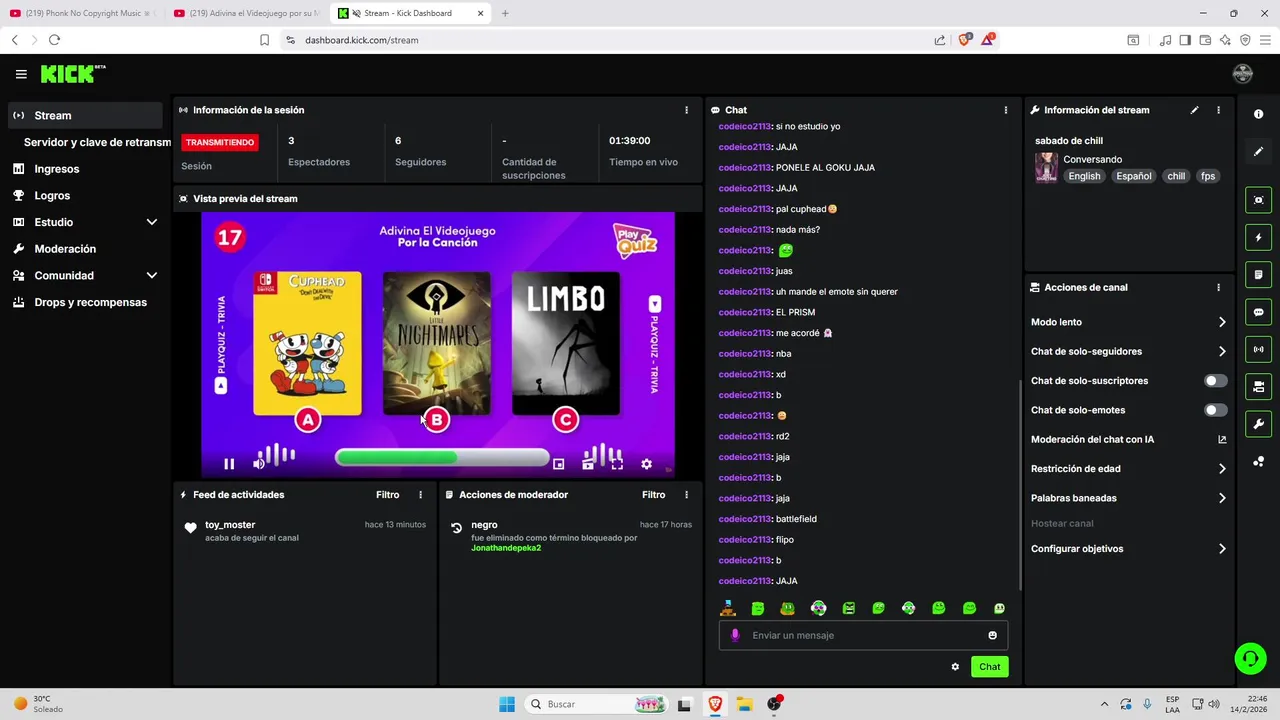Open Modo lento options
This screenshot has height=720, width=1280.
click(1128, 322)
